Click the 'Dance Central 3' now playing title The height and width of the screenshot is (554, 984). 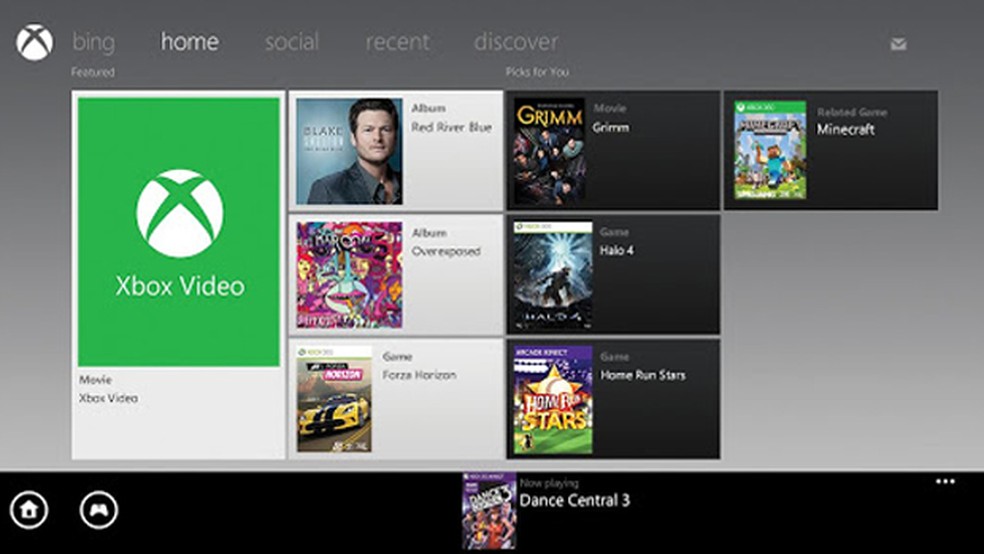(574, 501)
